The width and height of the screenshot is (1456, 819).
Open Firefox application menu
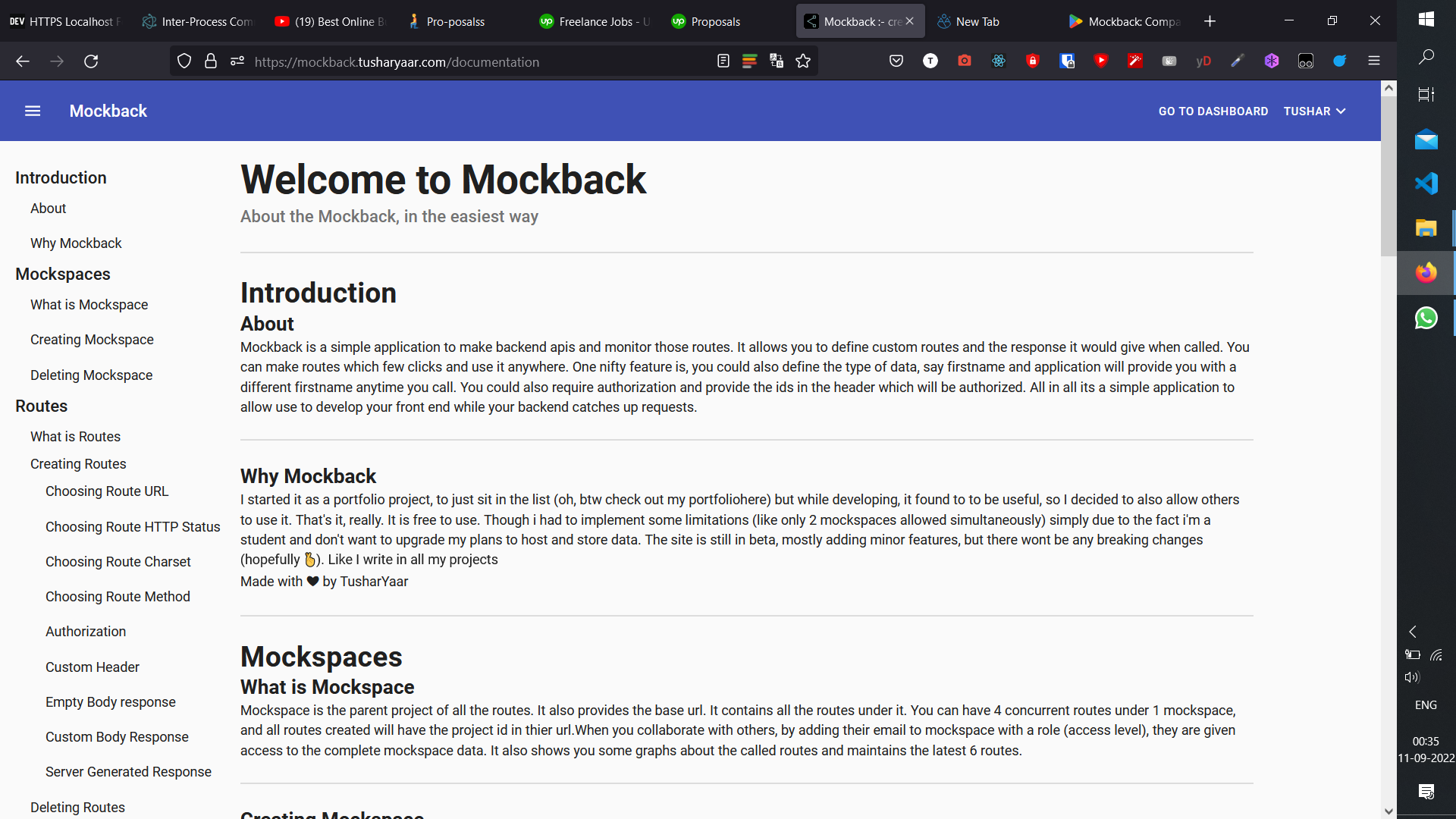[1374, 61]
